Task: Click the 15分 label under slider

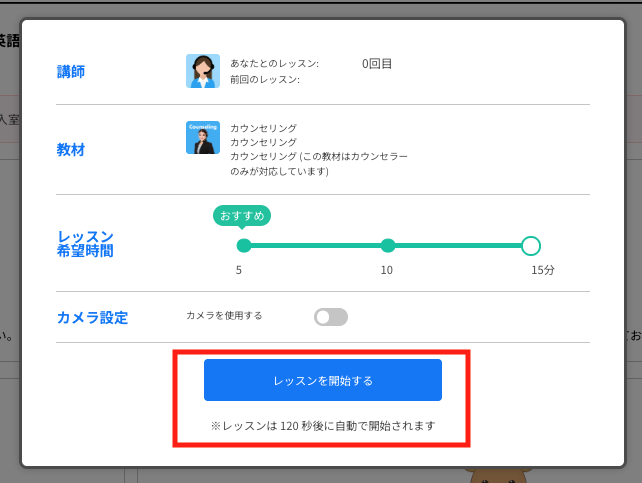Action: click(x=542, y=270)
